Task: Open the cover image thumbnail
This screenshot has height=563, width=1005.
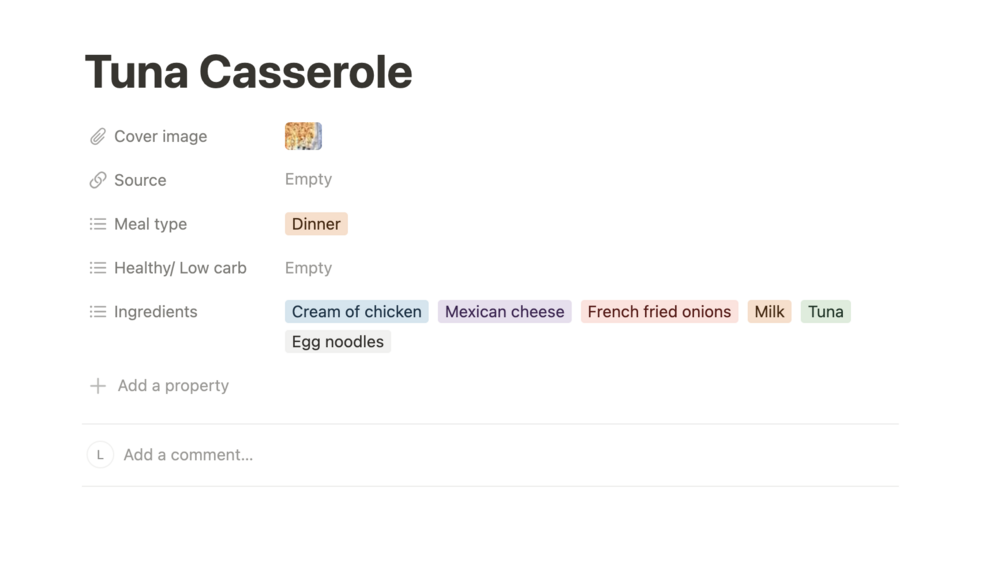Action: pyautogui.click(x=303, y=136)
